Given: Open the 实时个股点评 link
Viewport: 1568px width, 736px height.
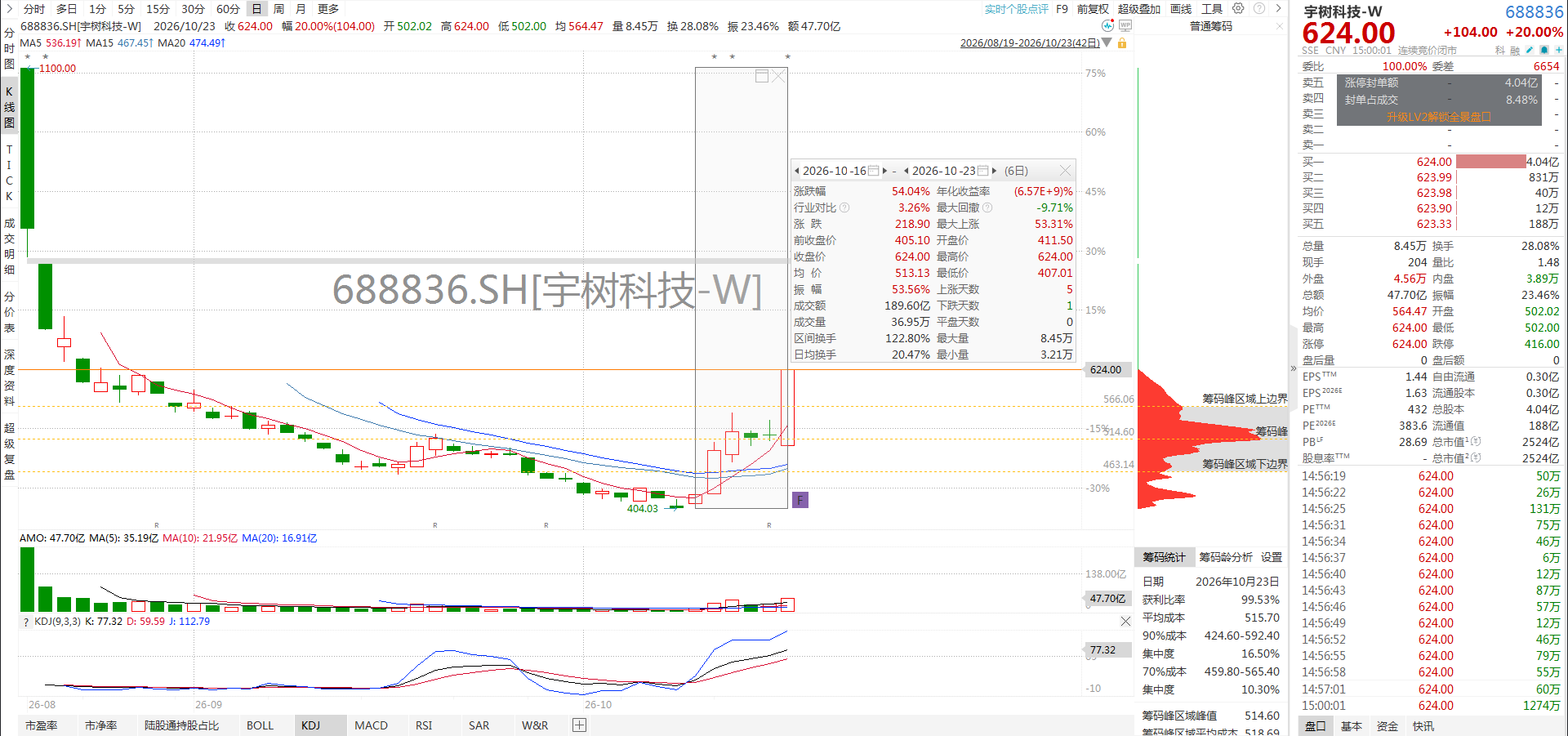Looking at the screenshot, I should (x=1016, y=9).
